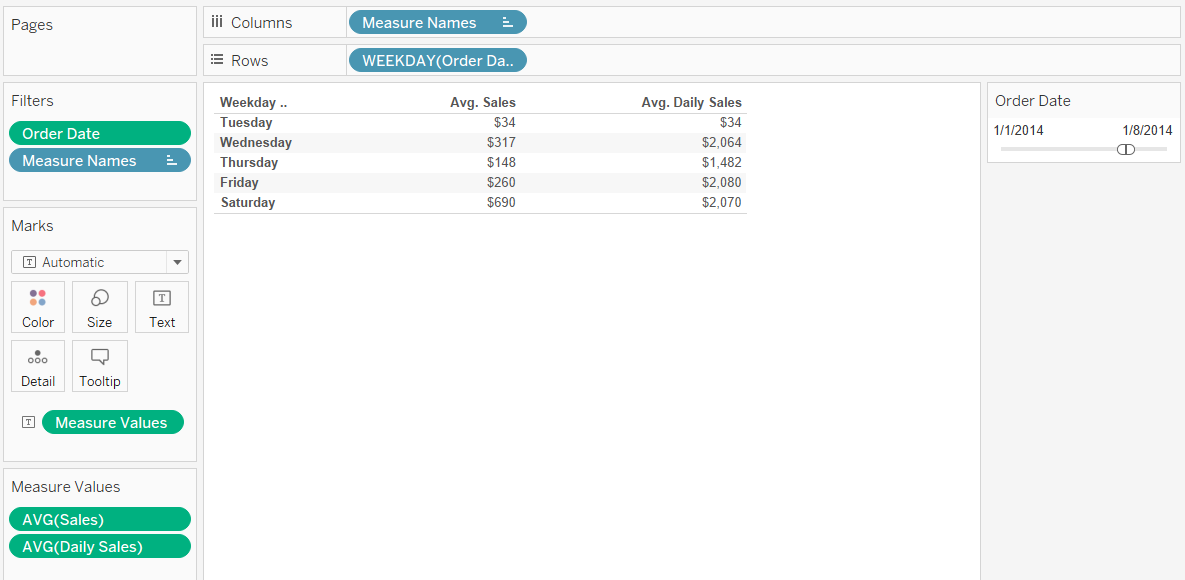Click the Weekday column header
1185x580 pixels.
click(x=253, y=102)
